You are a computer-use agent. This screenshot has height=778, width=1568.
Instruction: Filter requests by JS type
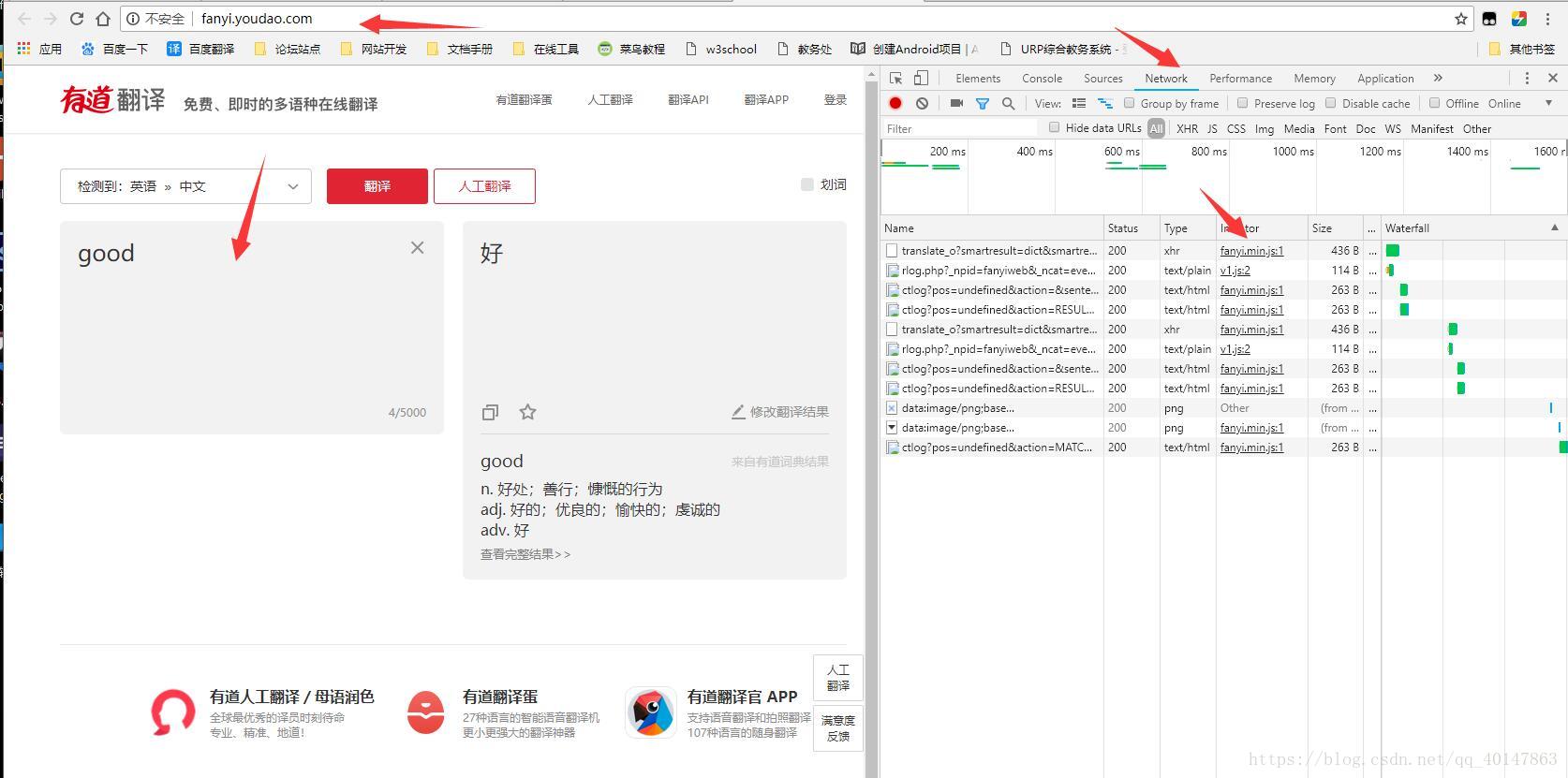1212,128
